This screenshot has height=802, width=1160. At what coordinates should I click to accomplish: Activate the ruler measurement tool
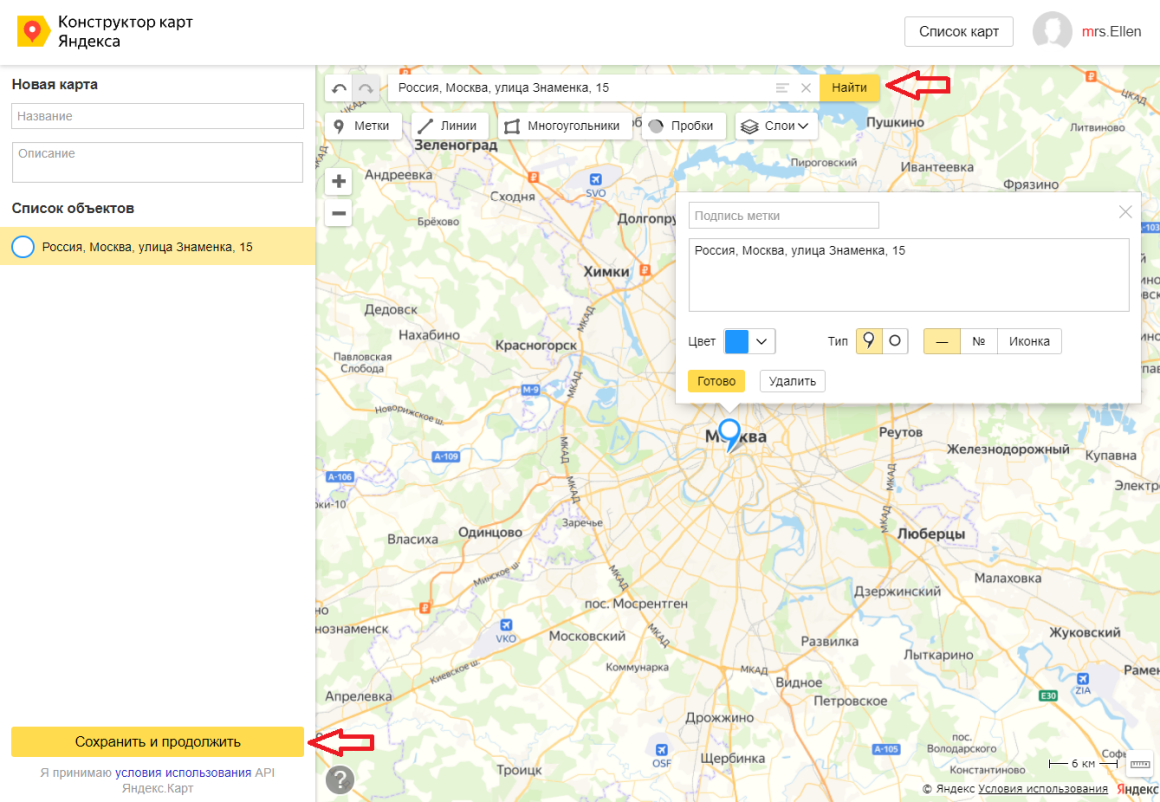(1140, 764)
